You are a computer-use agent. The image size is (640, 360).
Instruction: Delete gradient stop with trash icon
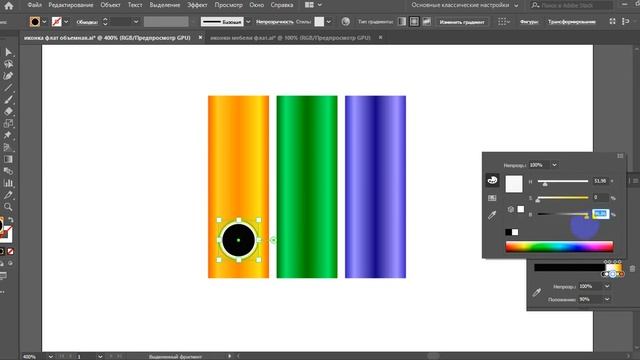632,268
